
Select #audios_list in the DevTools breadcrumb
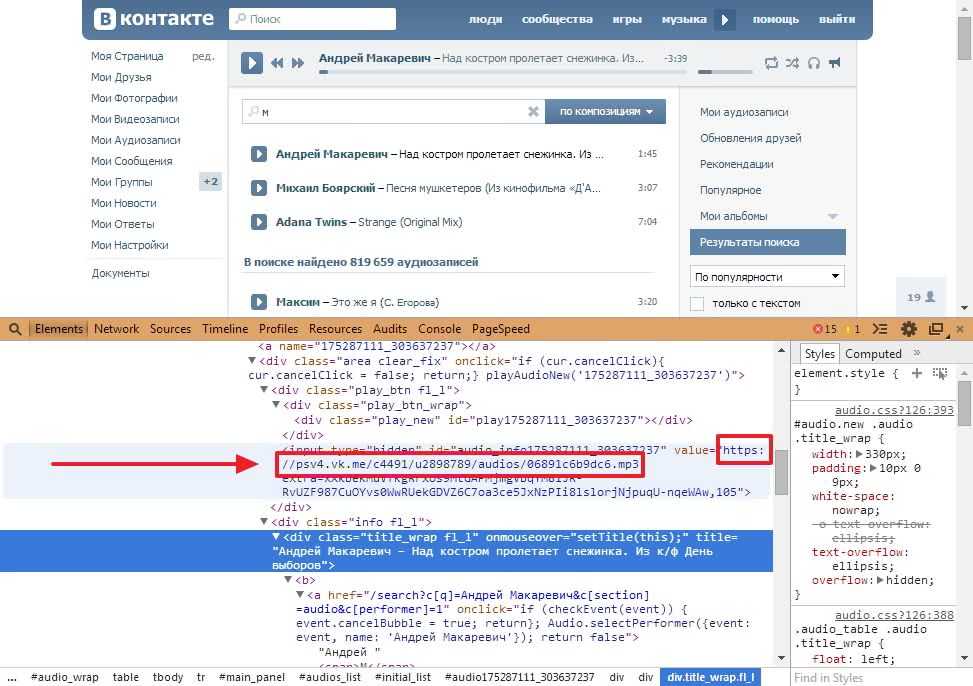330,677
